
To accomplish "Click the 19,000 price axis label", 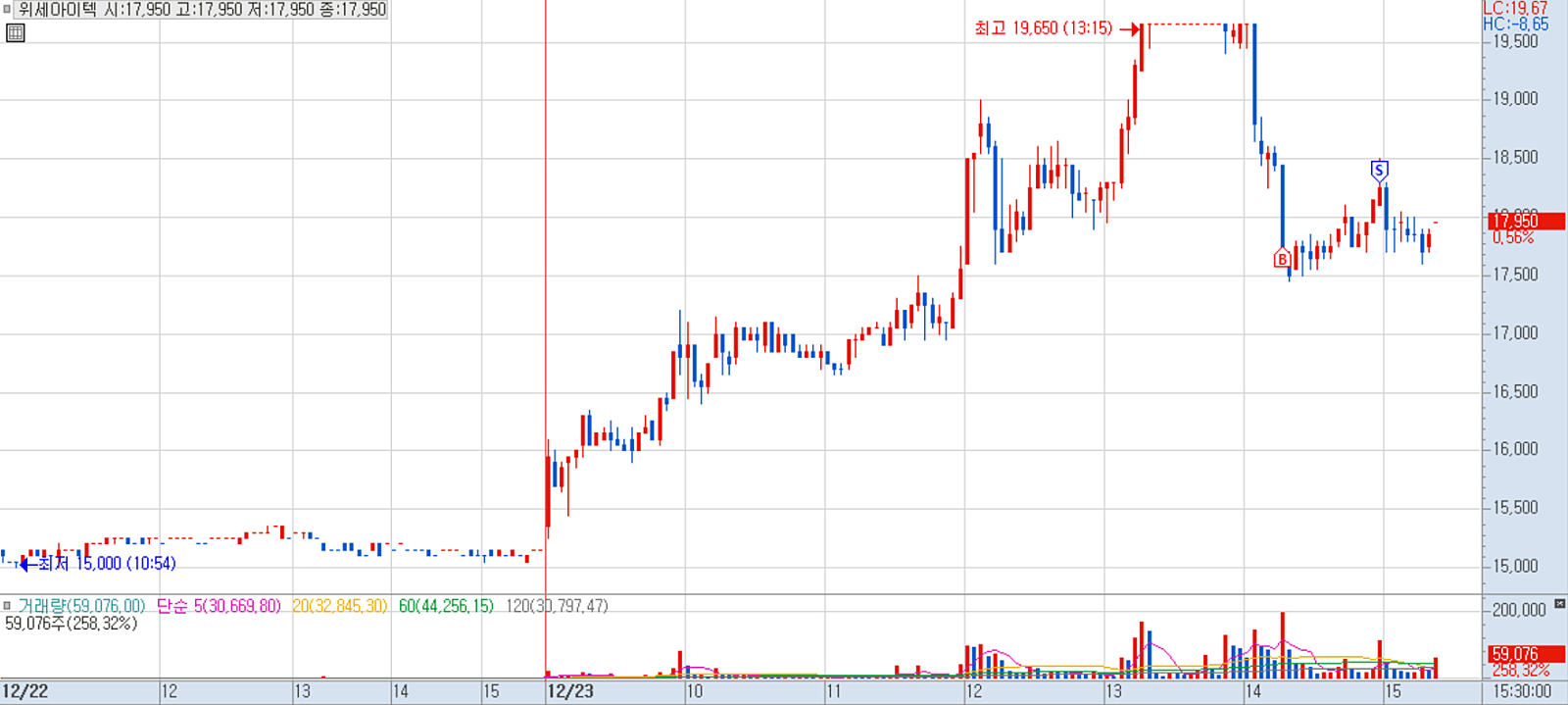I will (x=1516, y=98).
